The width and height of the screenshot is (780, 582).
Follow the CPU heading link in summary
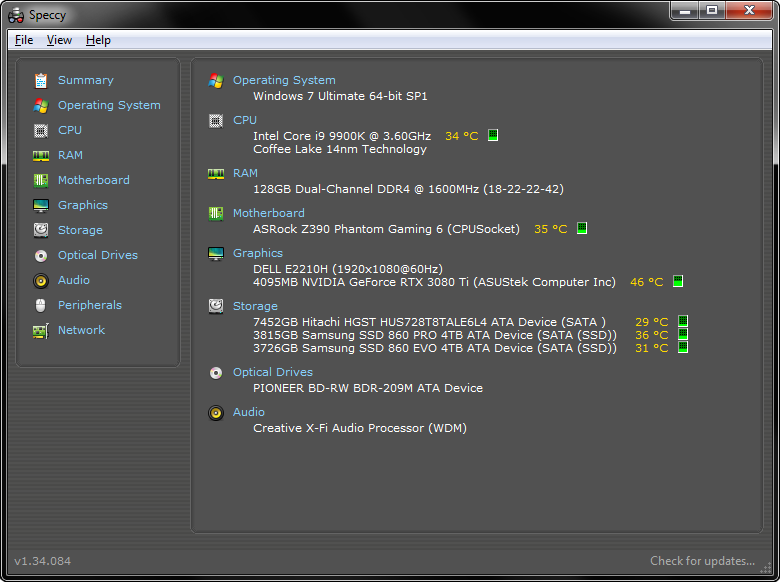(x=245, y=120)
